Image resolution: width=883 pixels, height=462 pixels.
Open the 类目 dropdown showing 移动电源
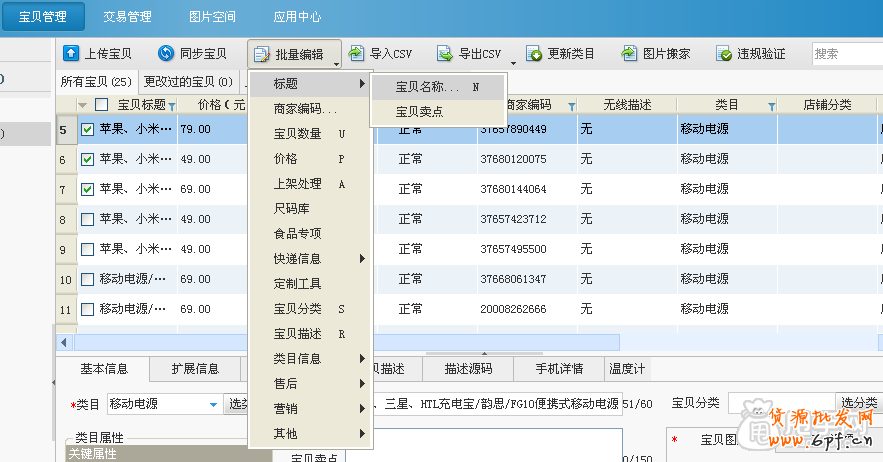pos(214,404)
